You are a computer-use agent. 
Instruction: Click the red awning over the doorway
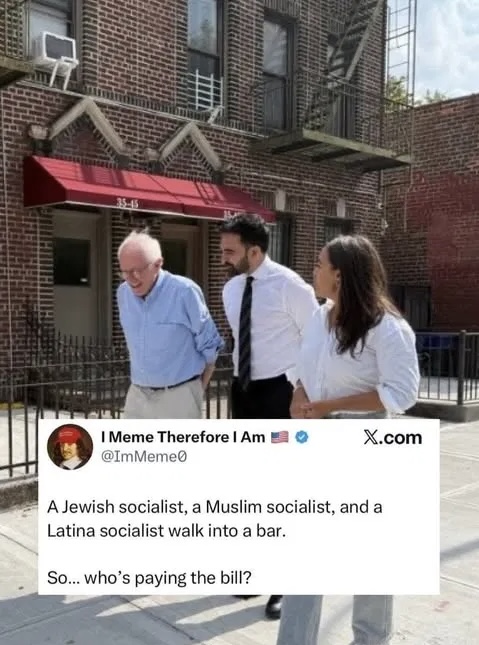tap(148, 189)
